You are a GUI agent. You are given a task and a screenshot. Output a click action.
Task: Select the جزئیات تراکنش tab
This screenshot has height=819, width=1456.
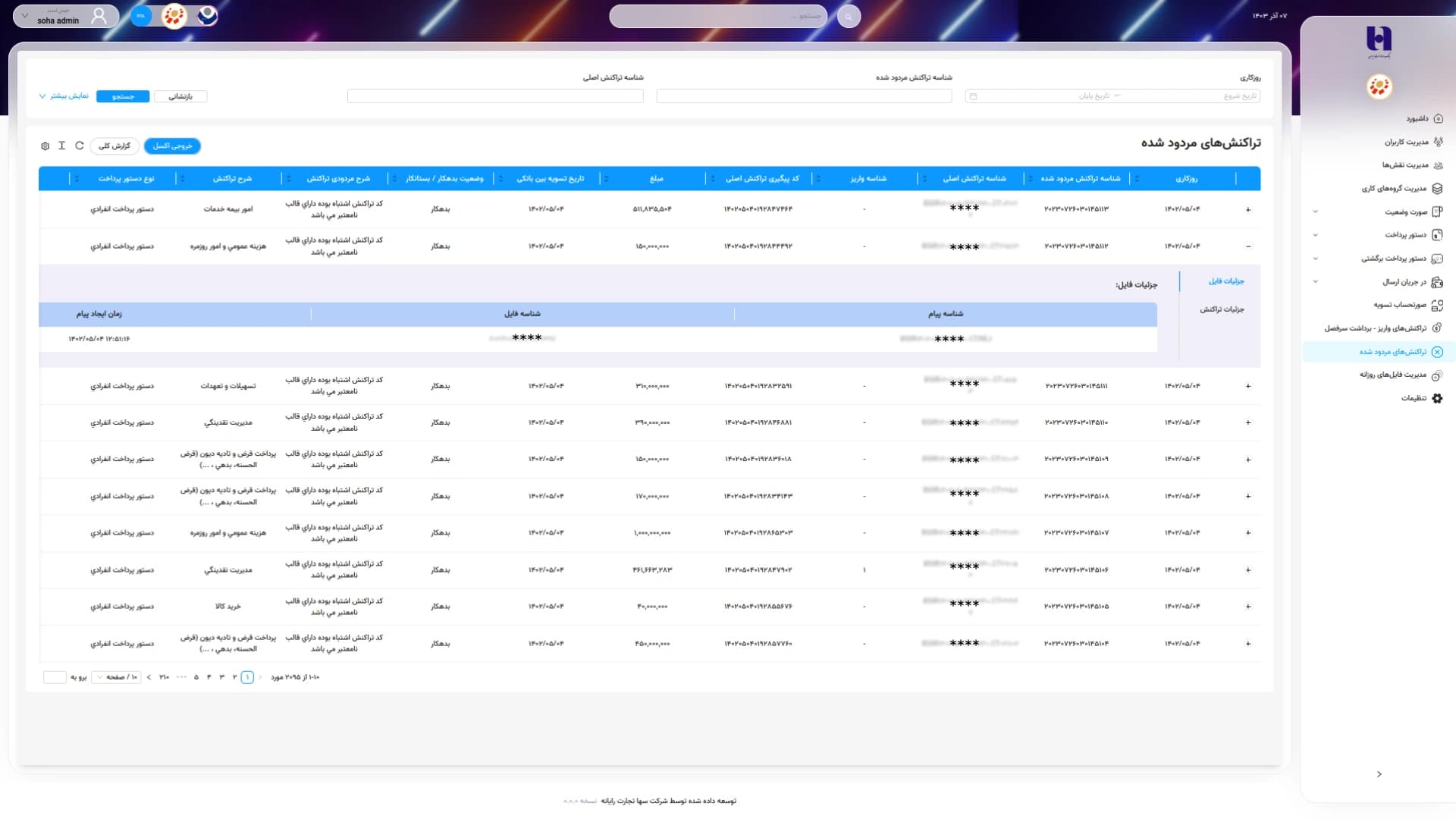pyautogui.click(x=1222, y=309)
